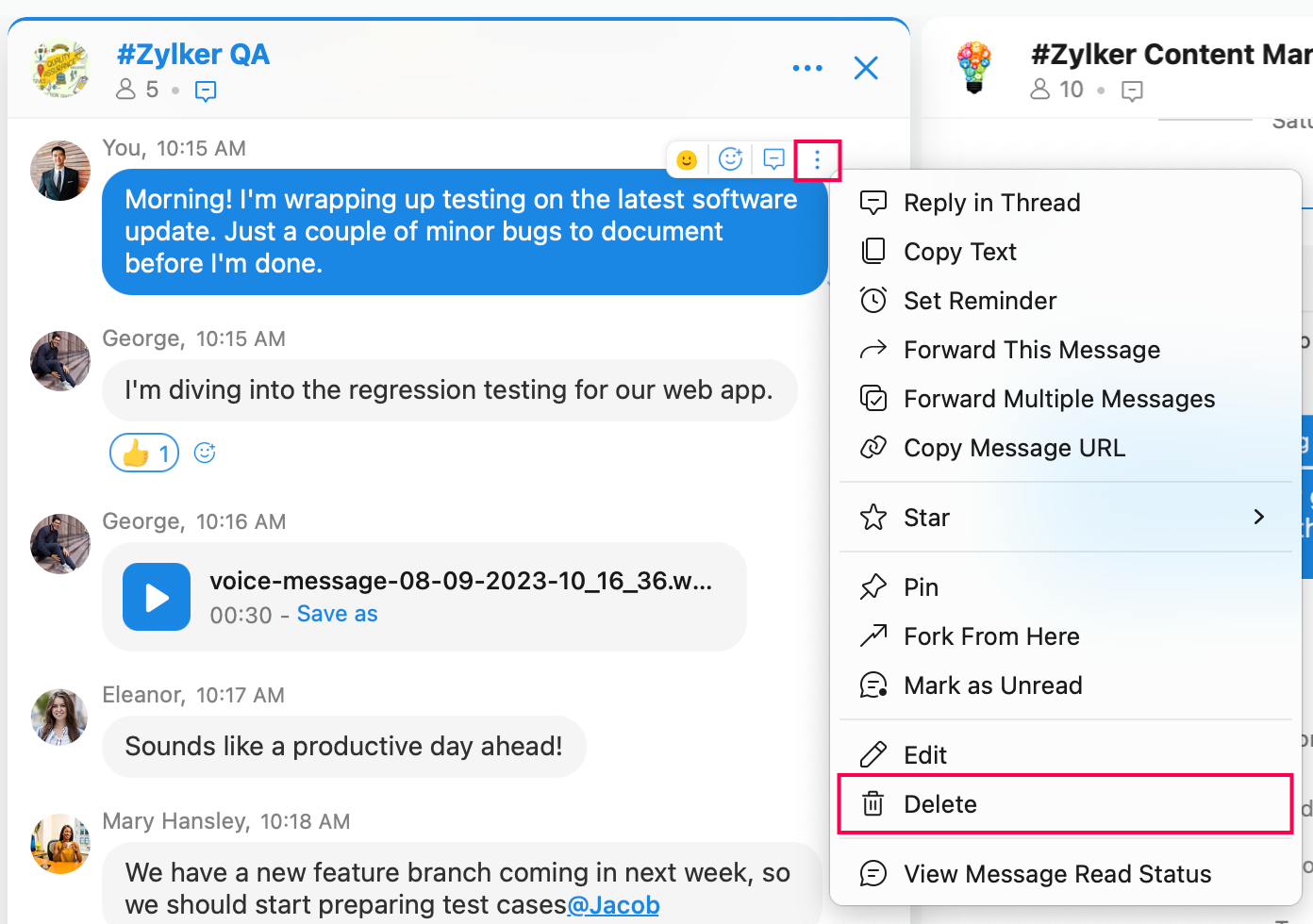Click the reply-in-thread icon in the message toolbar
The height and width of the screenshot is (924, 1313).
click(x=773, y=159)
